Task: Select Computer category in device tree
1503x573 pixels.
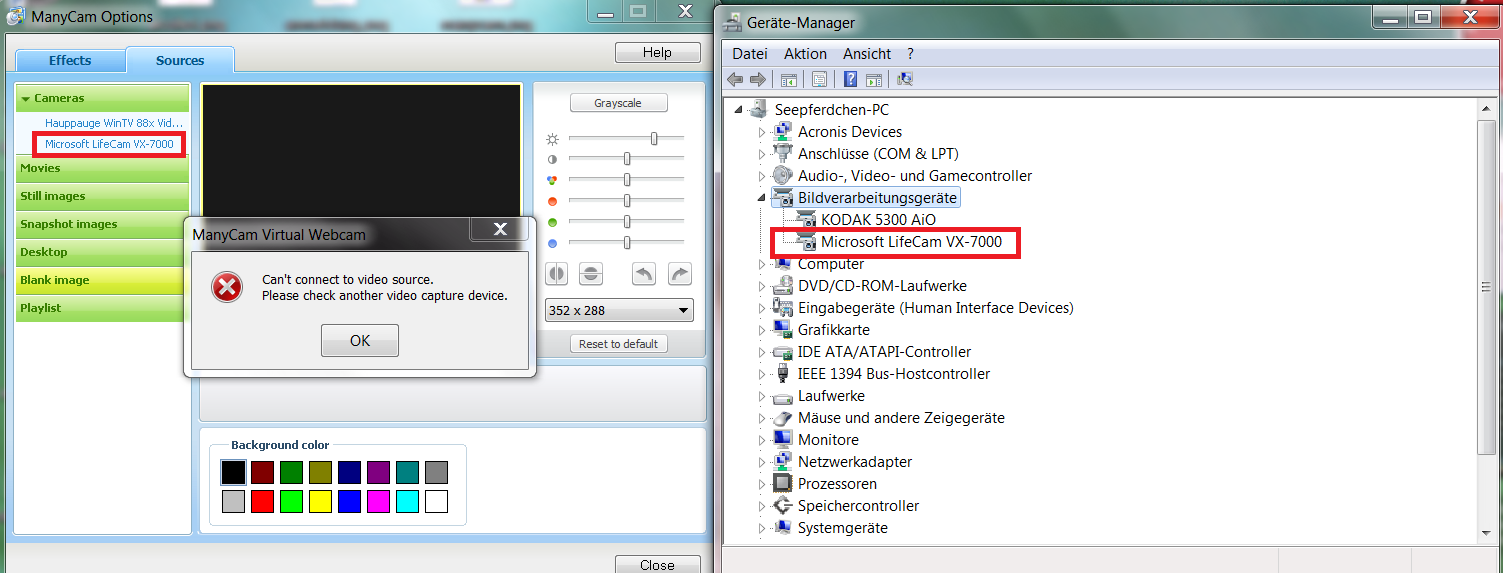Action: (831, 264)
